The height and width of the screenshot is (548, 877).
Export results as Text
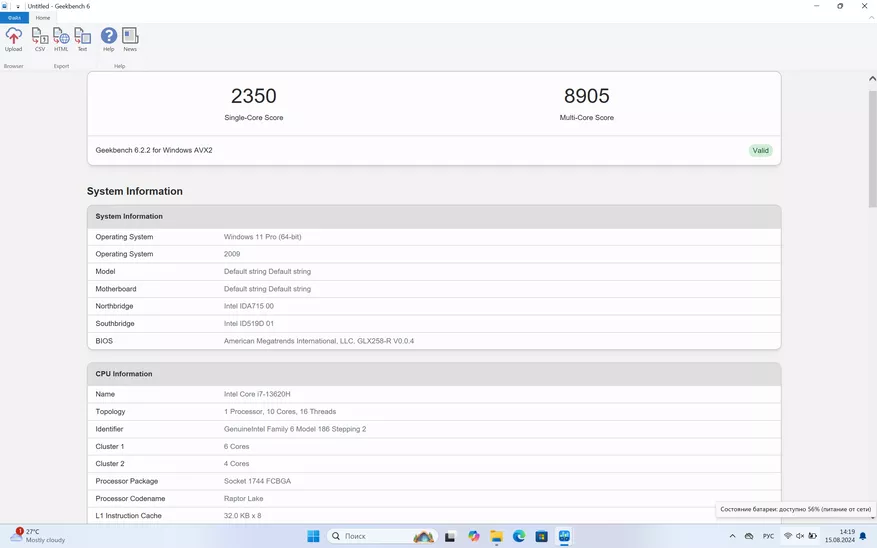pos(82,39)
